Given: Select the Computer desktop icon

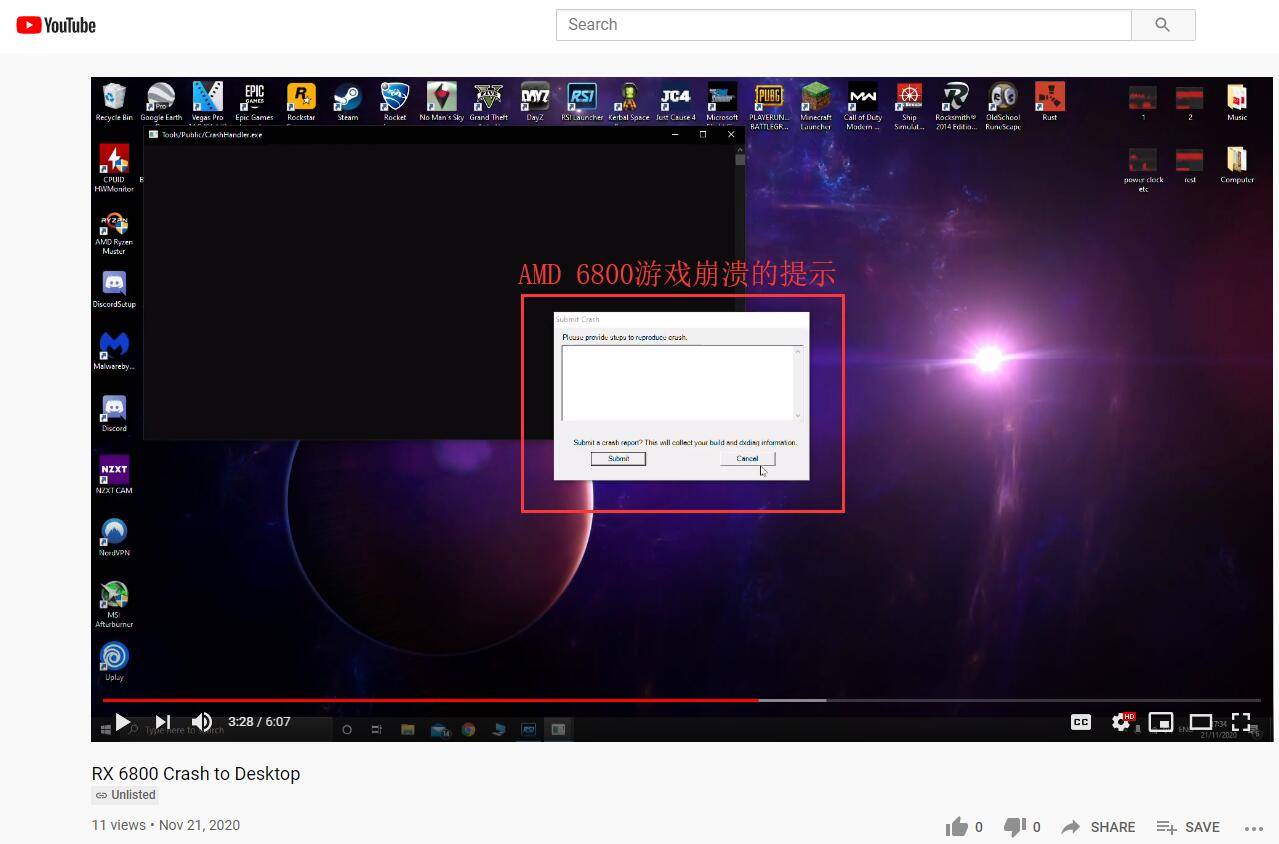Looking at the screenshot, I should (x=1237, y=165).
